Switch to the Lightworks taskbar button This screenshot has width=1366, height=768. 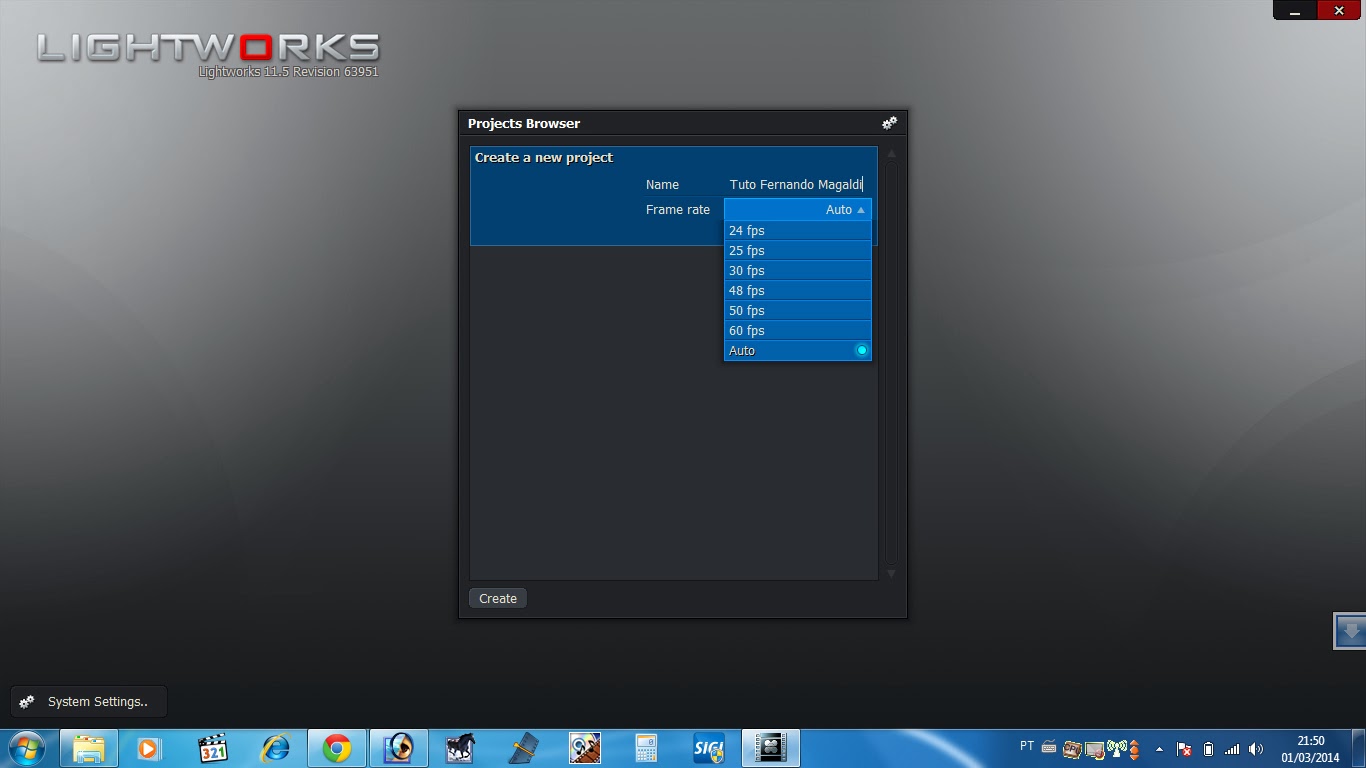tap(770, 748)
